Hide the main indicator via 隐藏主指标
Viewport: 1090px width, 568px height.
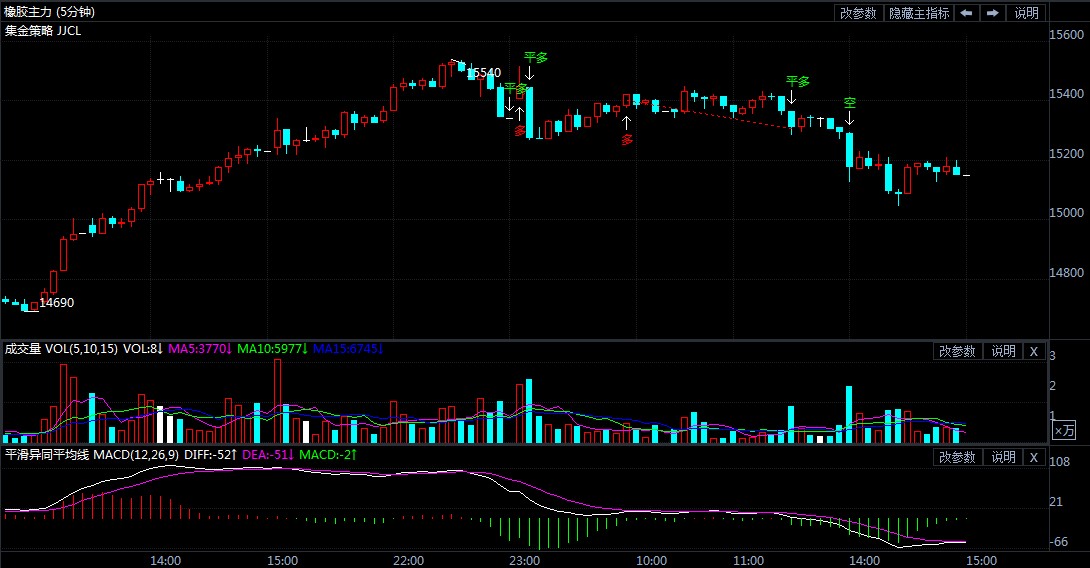[918, 13]
